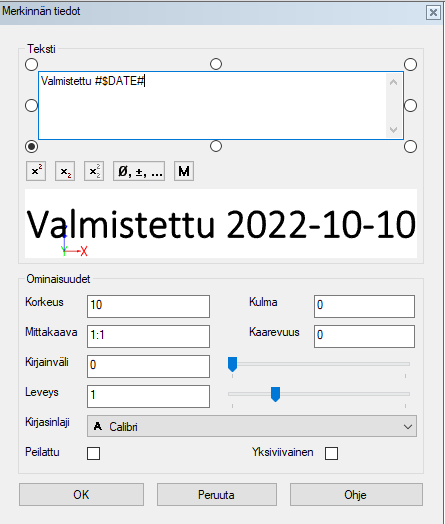Viewport: 445px width, 524px height.
Task: Insert superscript with the x² button
Action: (36, 171)
